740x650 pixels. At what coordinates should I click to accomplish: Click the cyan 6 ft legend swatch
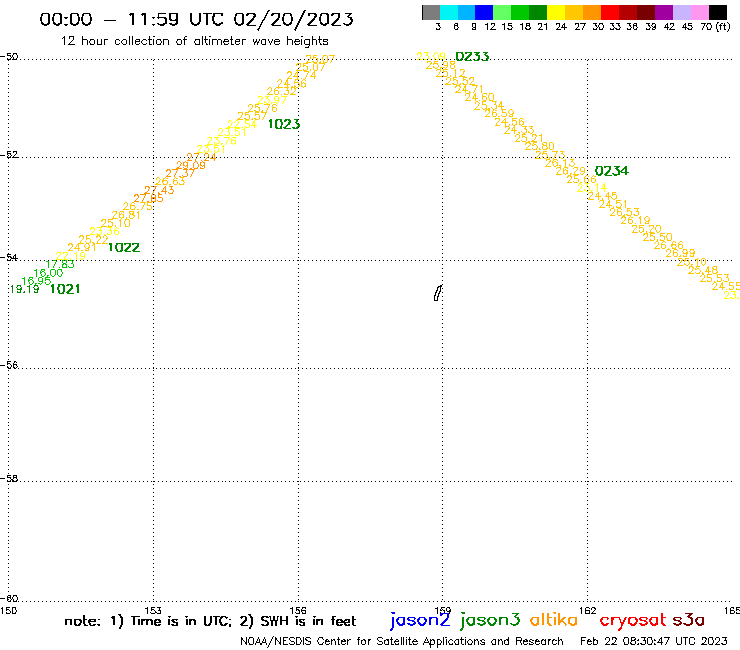[x=448, y=12]
